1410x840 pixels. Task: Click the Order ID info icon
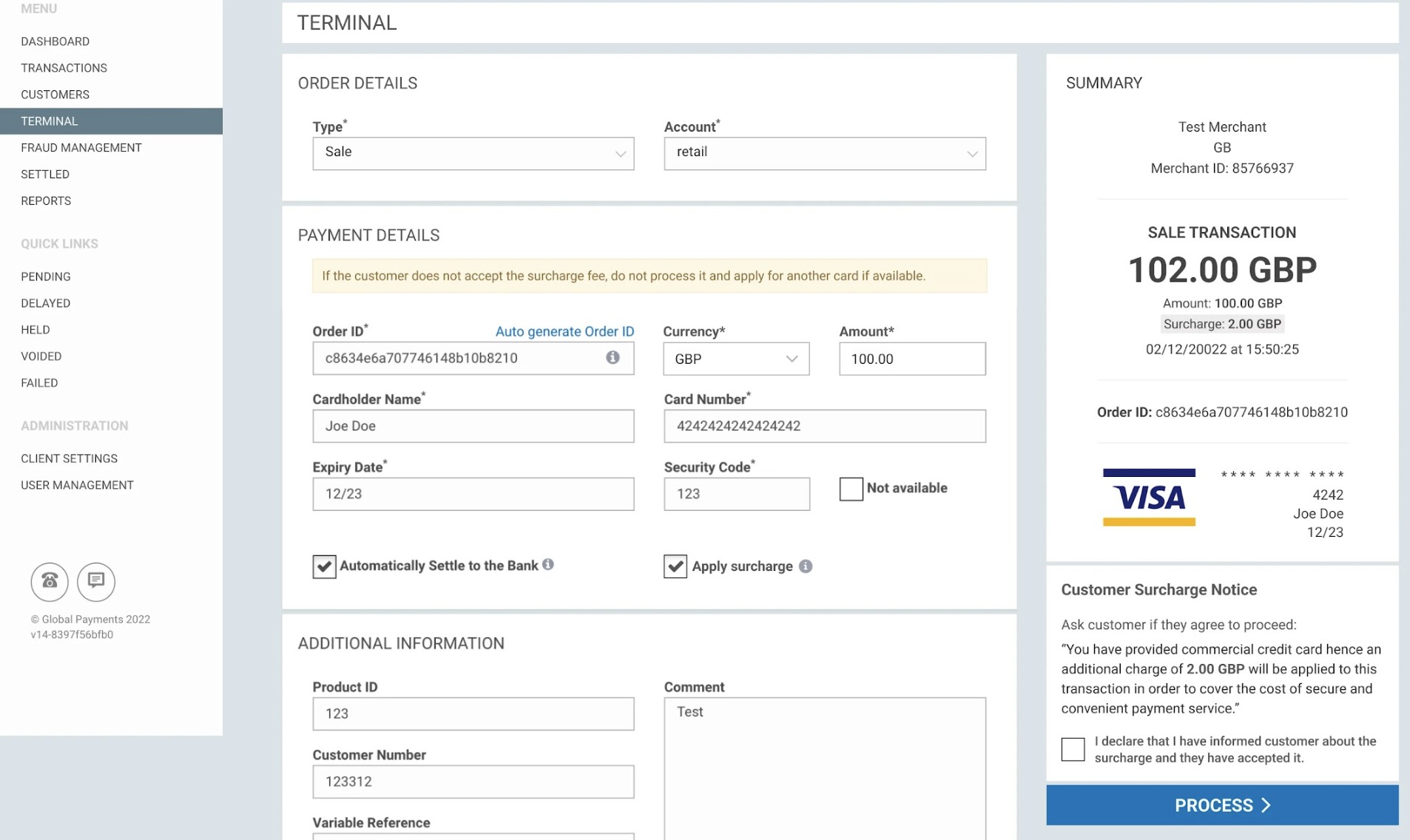pyautogui.click(x=613, y=358)
